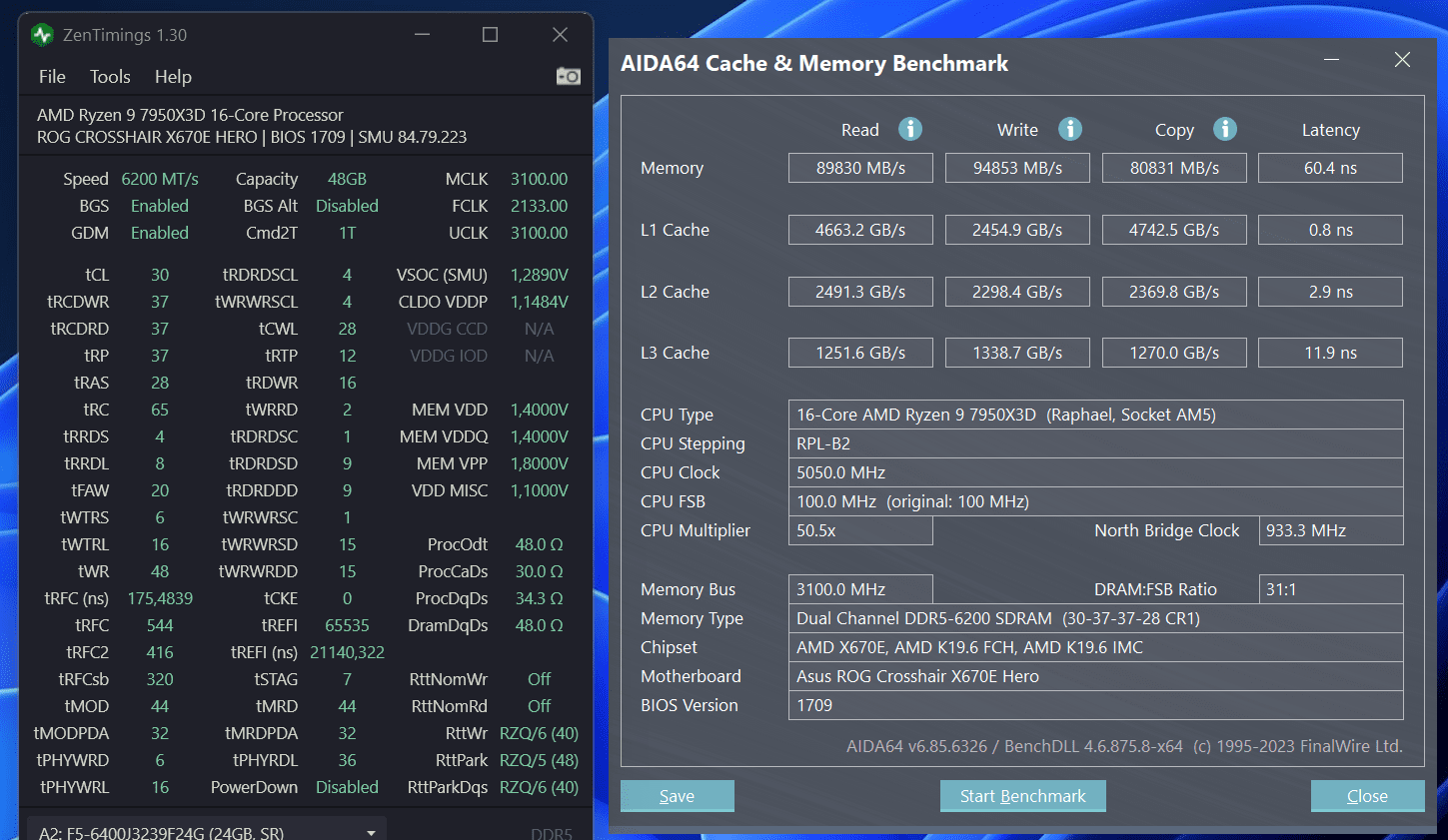
Task: Close the ZenTimings window
Action: coord(560,35)
